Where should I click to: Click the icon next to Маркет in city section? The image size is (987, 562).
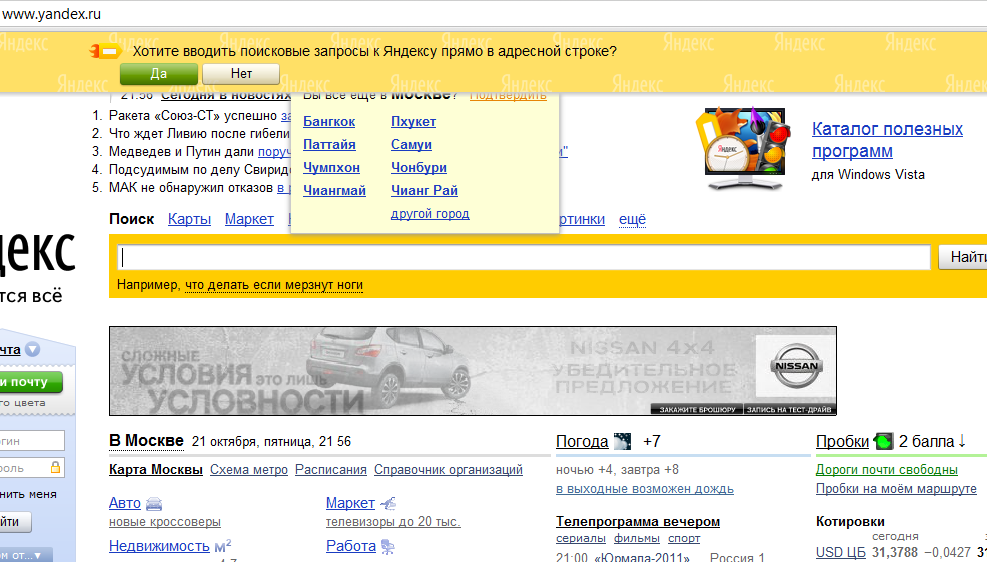[x=388, y=503]
